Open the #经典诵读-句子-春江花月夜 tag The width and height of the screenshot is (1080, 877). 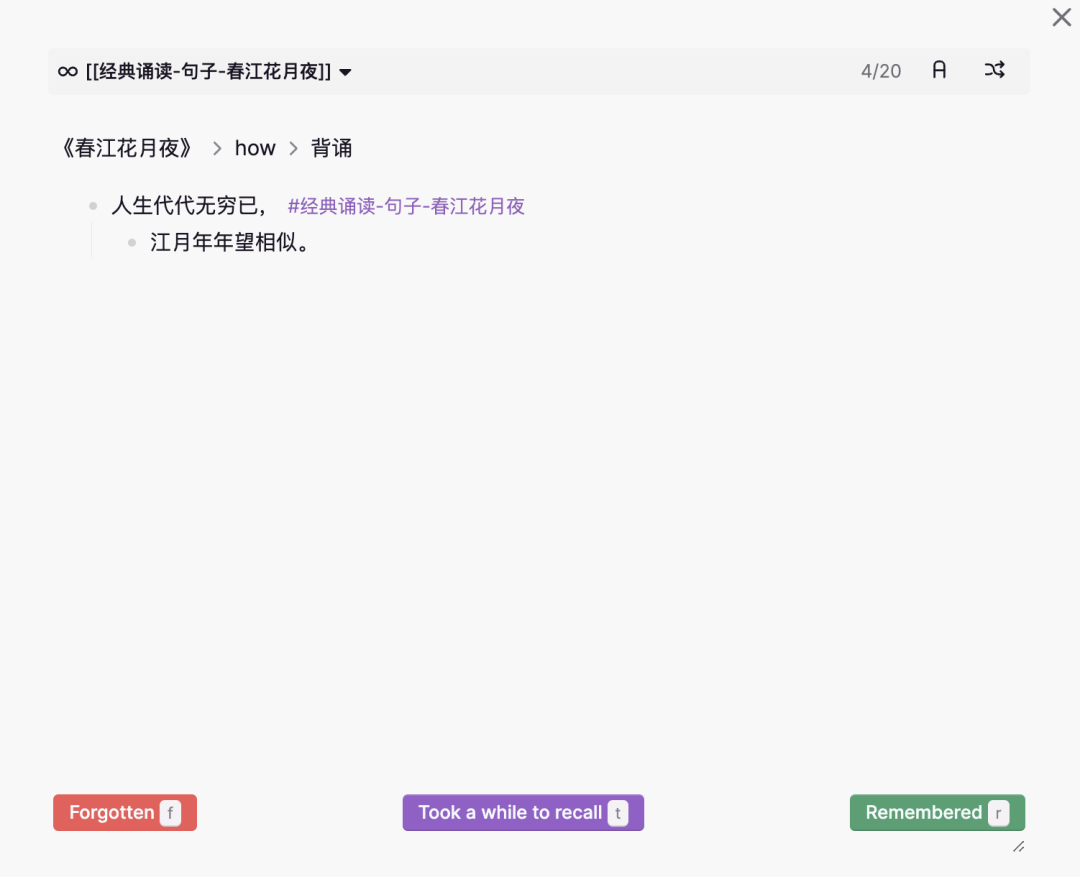coord(406,206)
